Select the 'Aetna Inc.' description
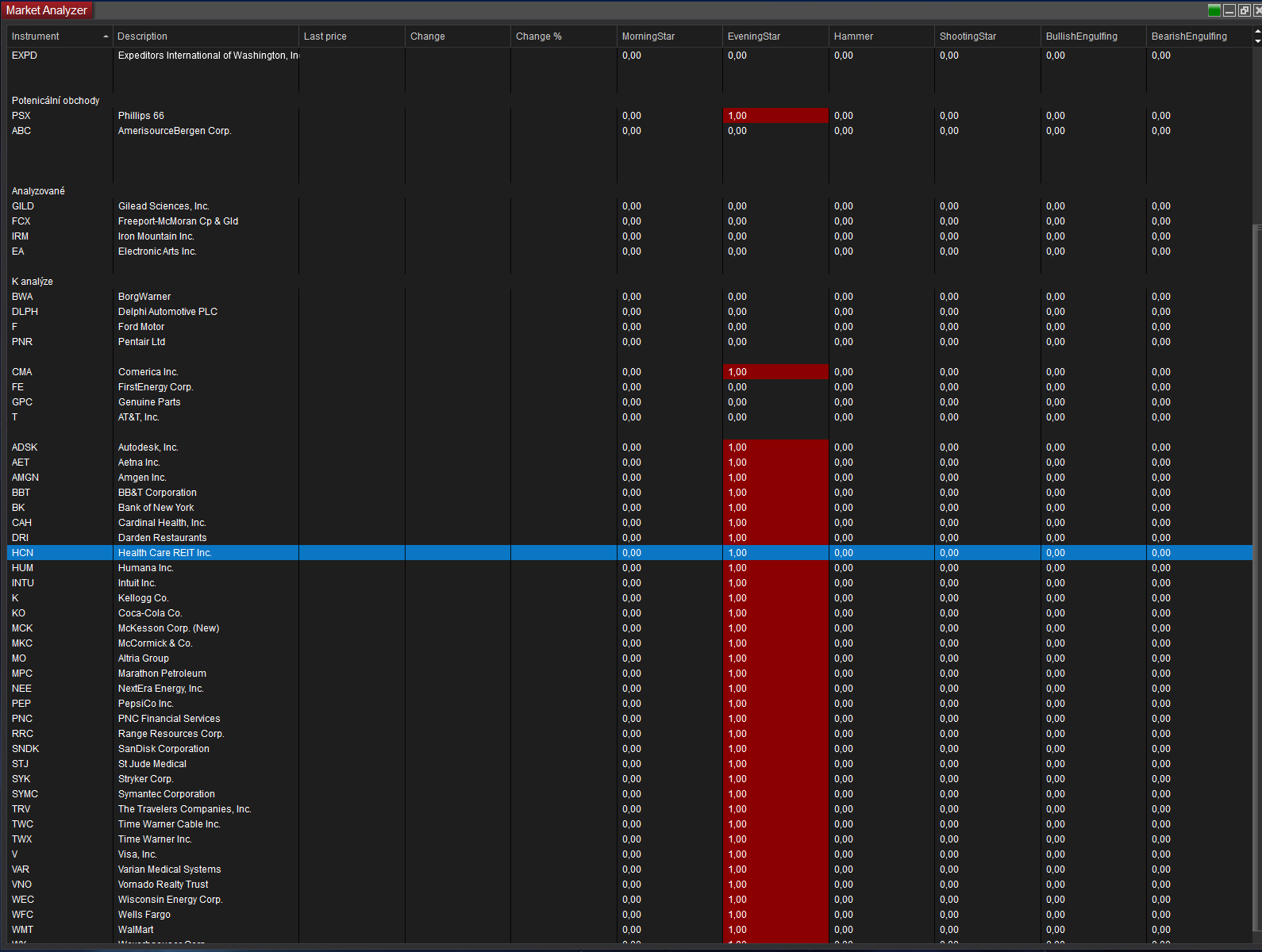 [139, 463]
